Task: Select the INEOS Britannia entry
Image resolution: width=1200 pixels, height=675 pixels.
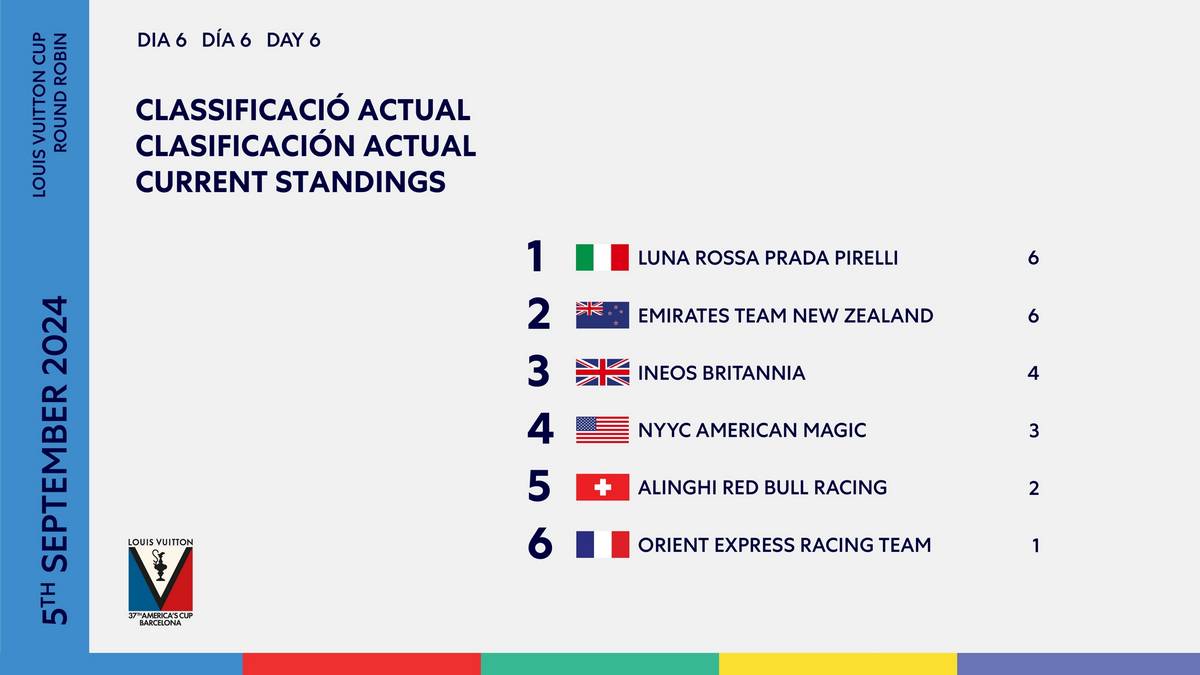Action: coord(721,373)
